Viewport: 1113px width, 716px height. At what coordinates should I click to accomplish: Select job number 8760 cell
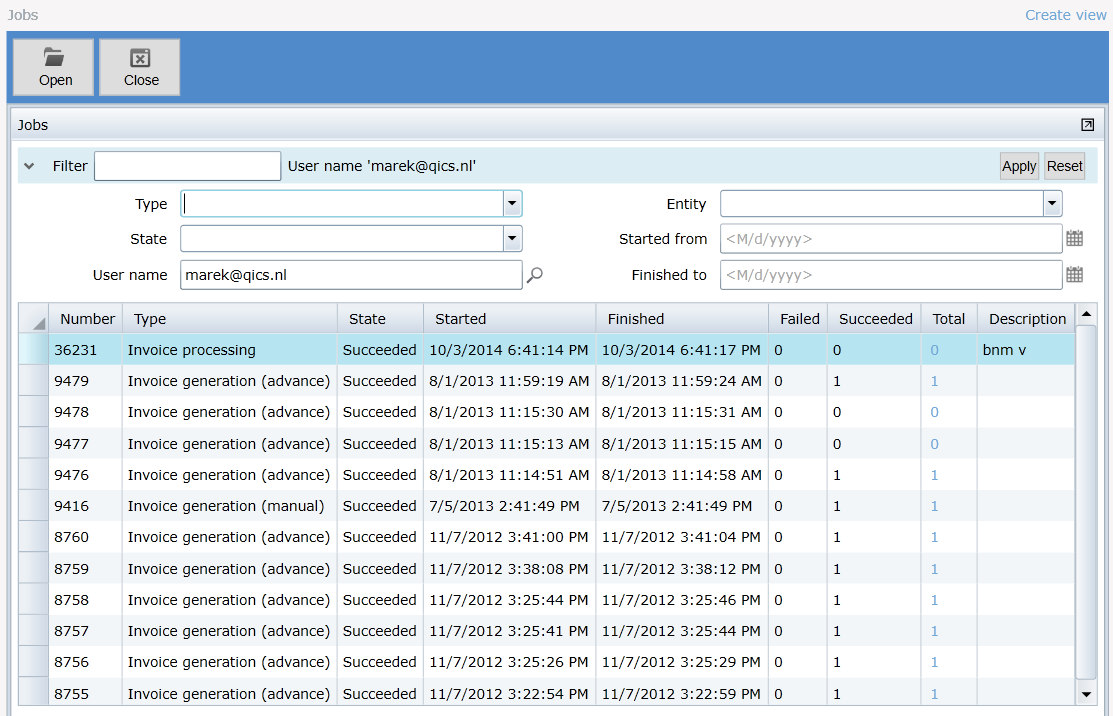point(86,537)
